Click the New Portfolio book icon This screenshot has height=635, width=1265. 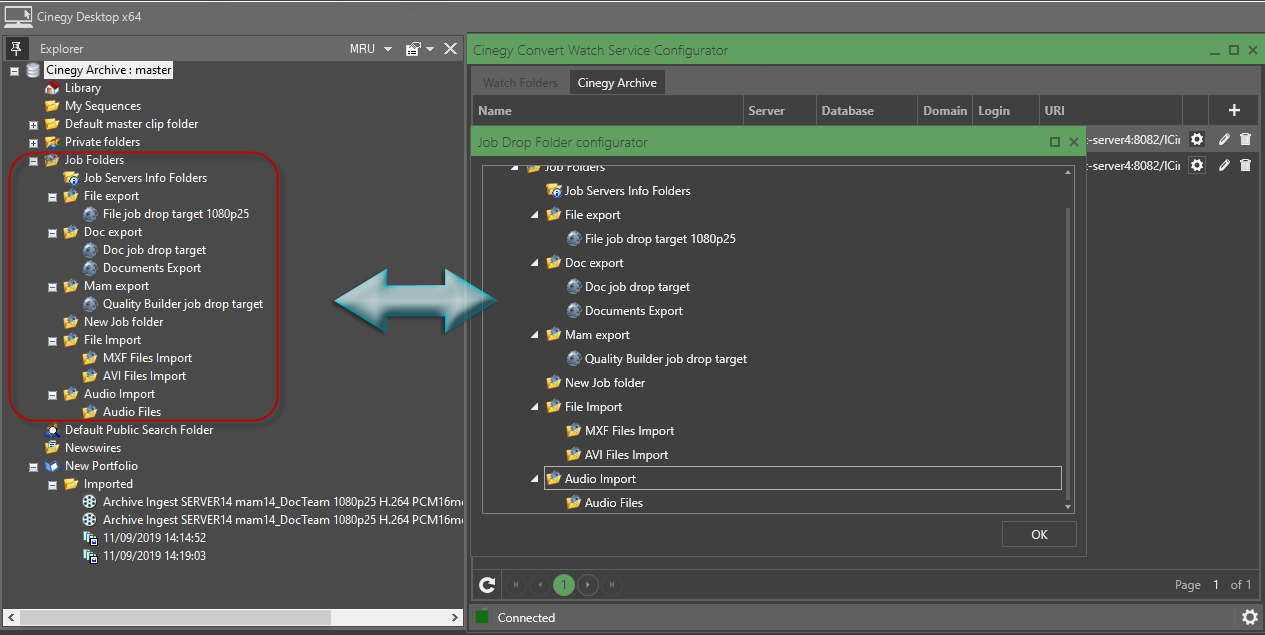52,466
